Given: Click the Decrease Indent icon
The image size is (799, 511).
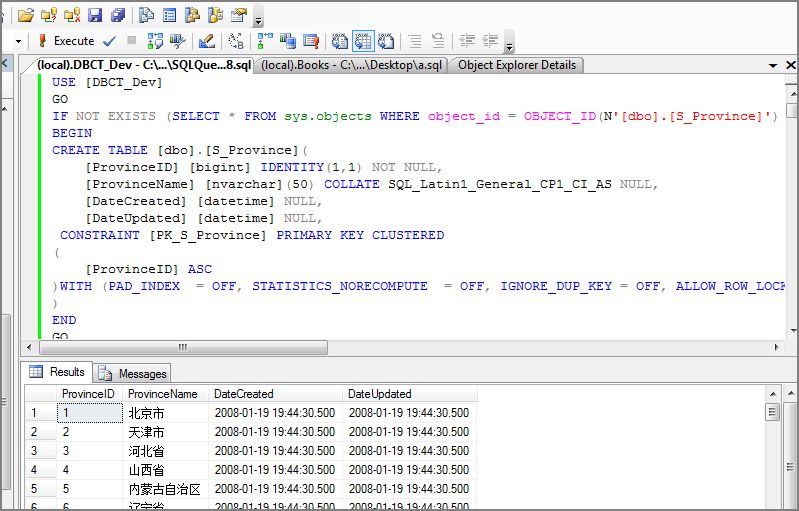Looking at the screenshot, I should tap(466, 41).
